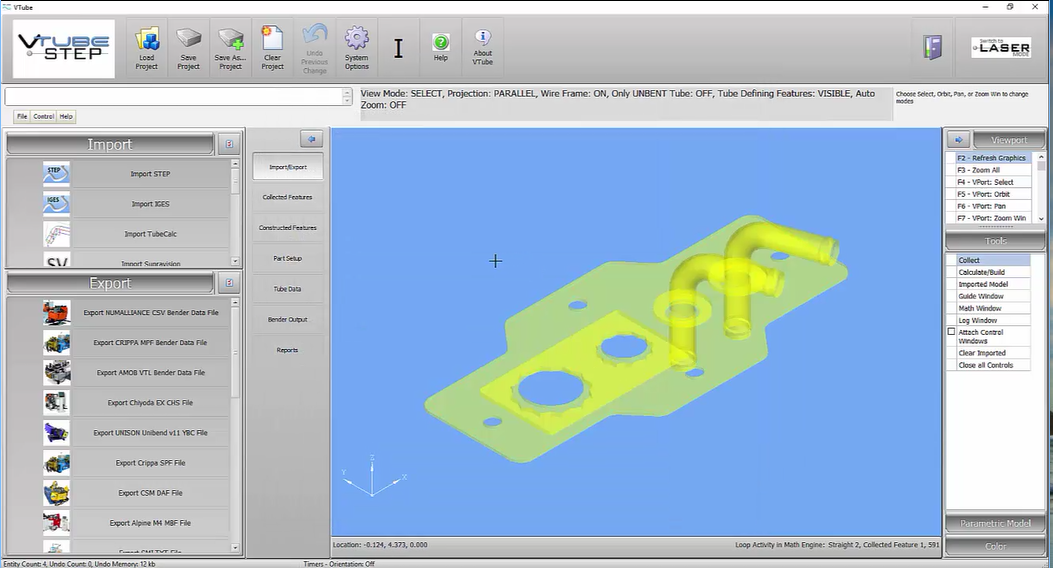
Task: Click the command input field above the File menu
Action: 173,97
